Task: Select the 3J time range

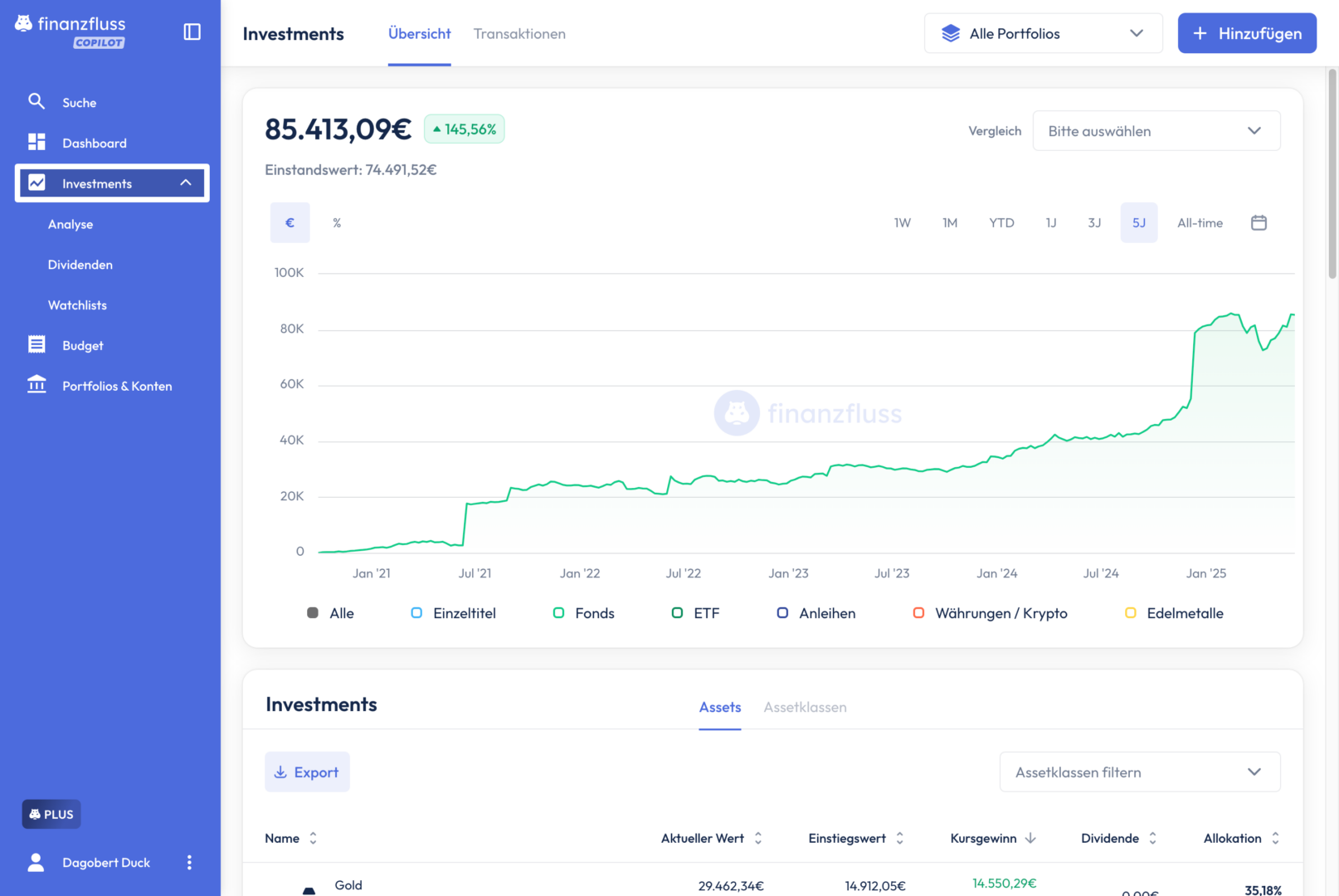Action: coord(1094,222)
